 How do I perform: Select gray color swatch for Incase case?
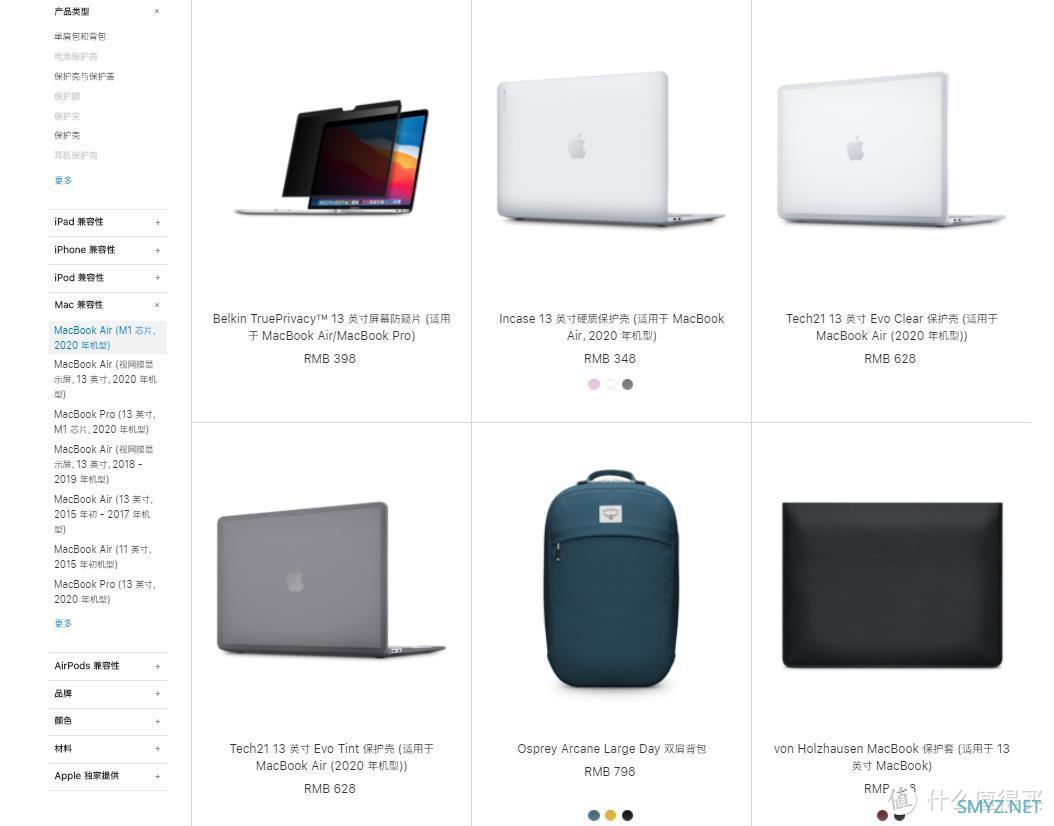coord(627,384)
